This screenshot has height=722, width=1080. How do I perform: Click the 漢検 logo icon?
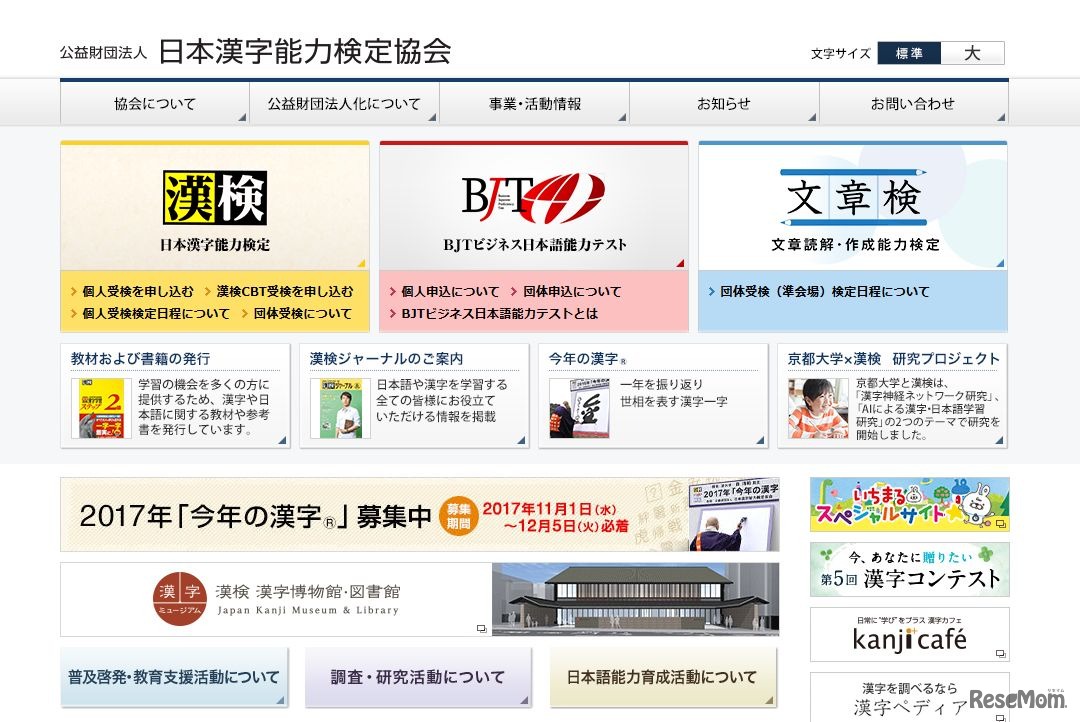click(x=214, y=198)
